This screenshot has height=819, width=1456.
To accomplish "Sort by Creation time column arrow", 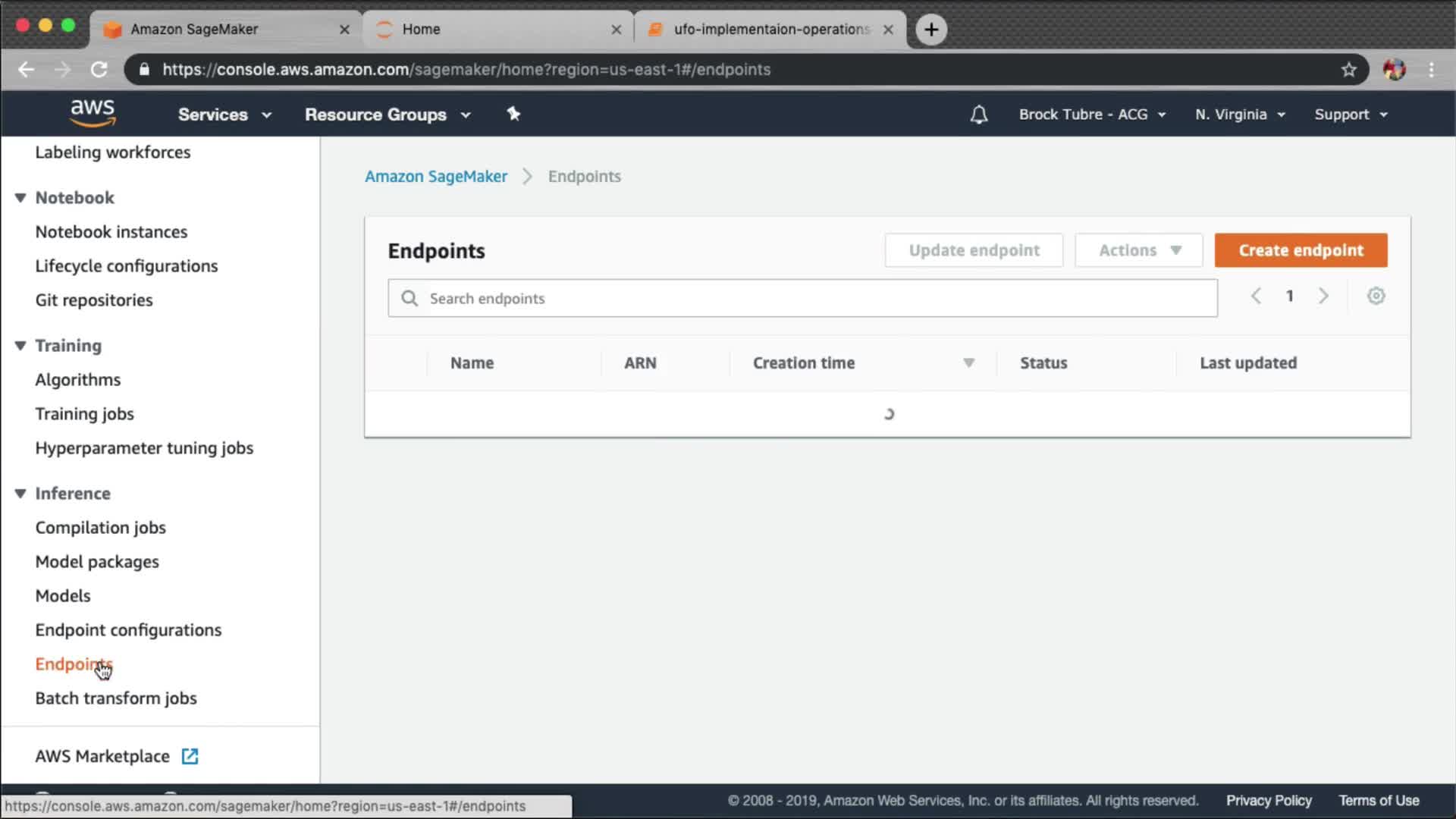I will [x=968, y=363].
